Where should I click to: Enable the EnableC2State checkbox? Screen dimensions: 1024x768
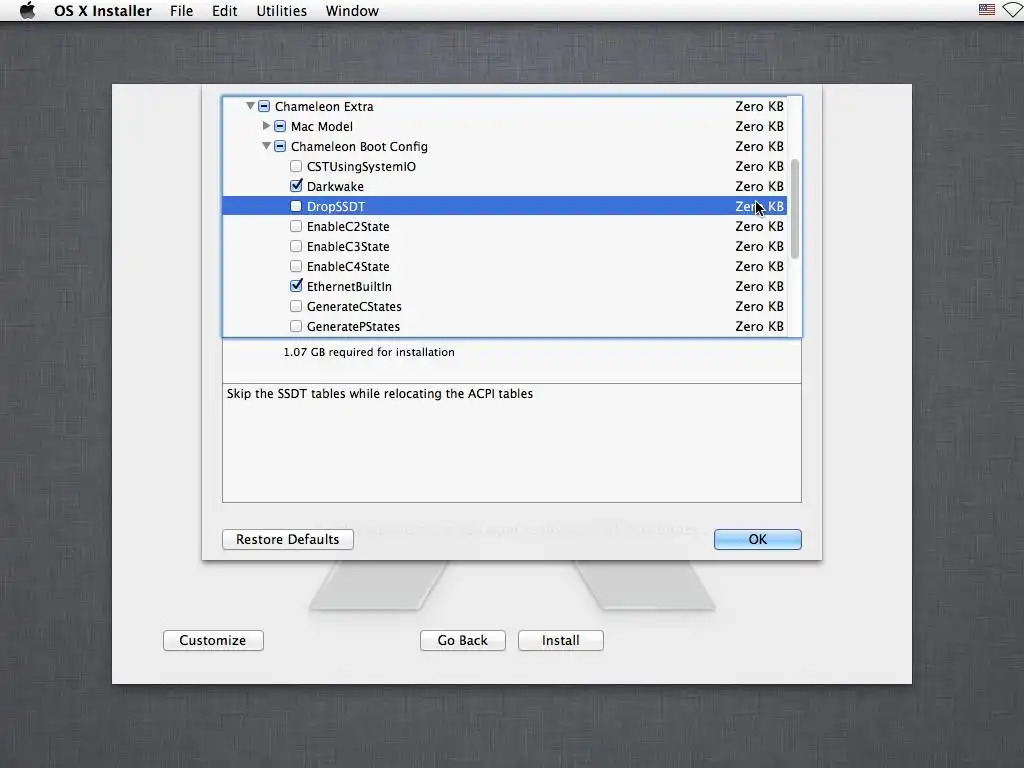[x=296, y=226]
